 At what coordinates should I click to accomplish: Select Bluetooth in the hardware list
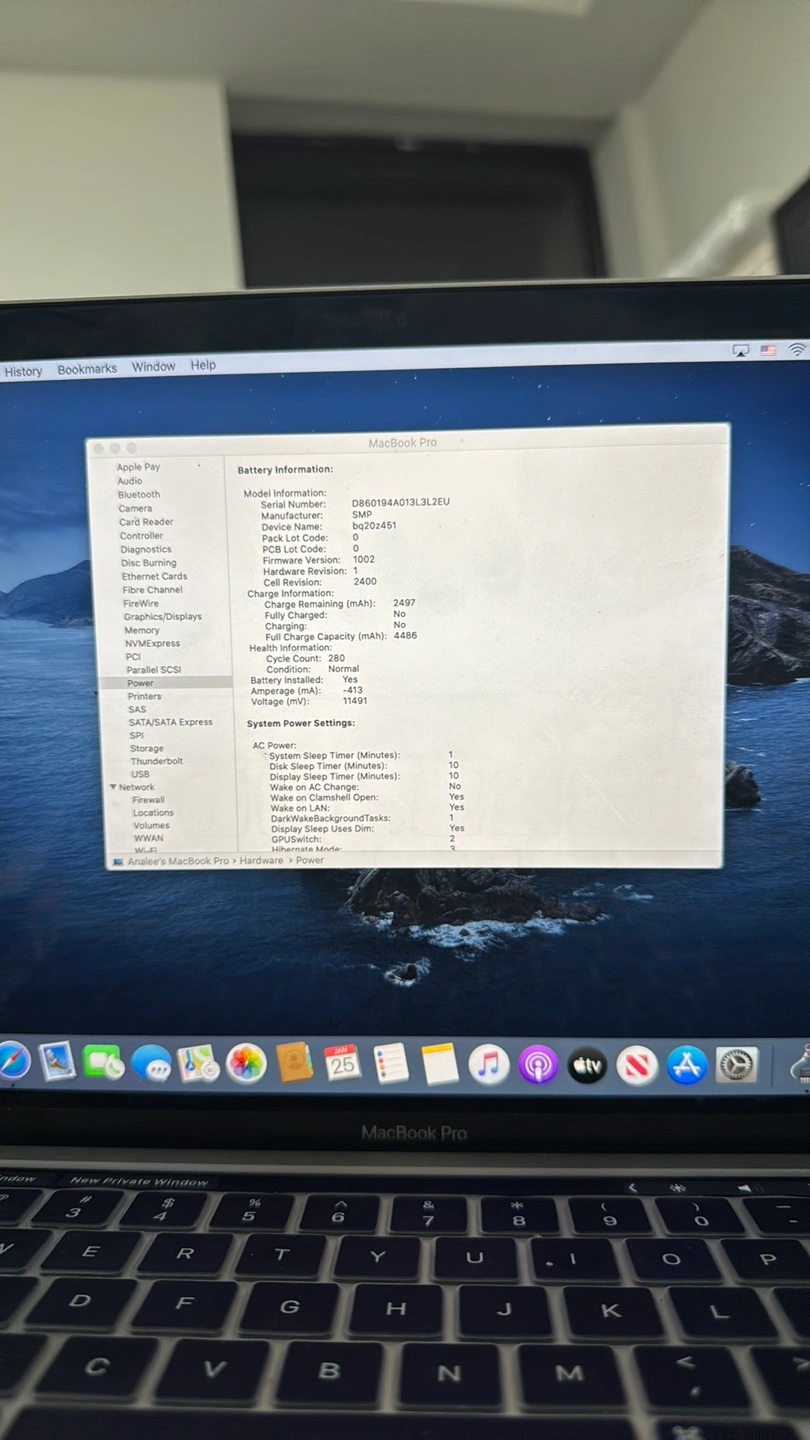tap(138, 494)
